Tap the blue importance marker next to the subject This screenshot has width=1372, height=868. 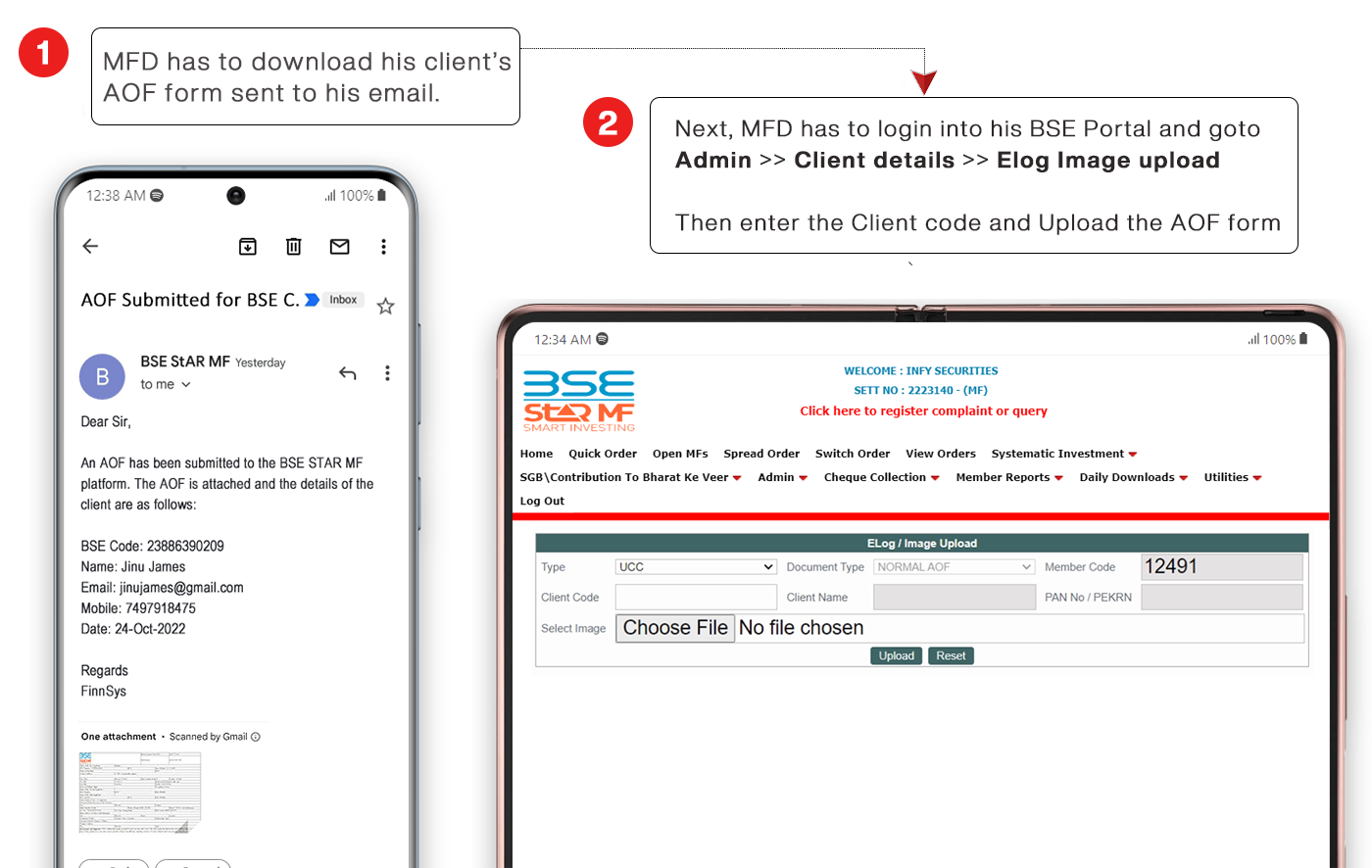coord(312,300)
